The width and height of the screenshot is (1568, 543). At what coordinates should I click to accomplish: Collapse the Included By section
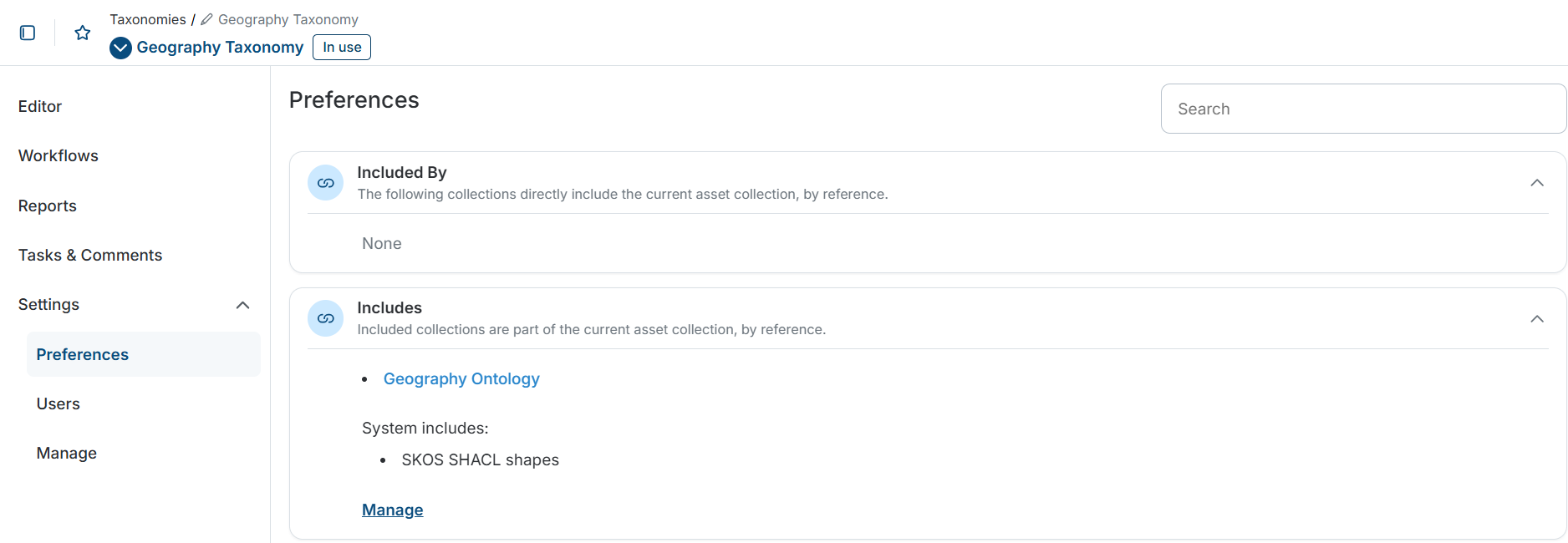tap(1537, 182)
